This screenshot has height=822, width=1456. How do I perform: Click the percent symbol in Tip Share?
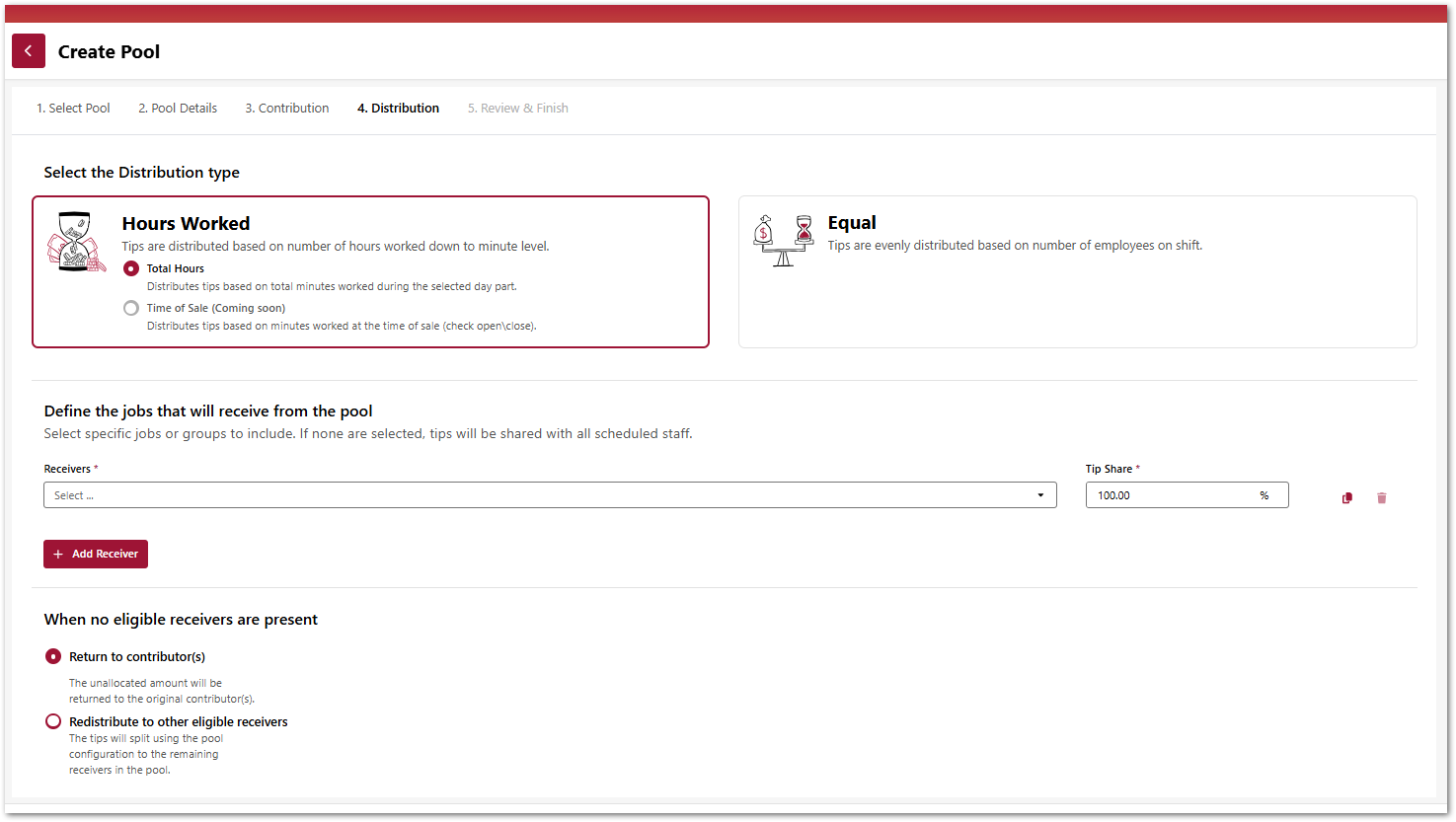click(x=1264, y=495)
